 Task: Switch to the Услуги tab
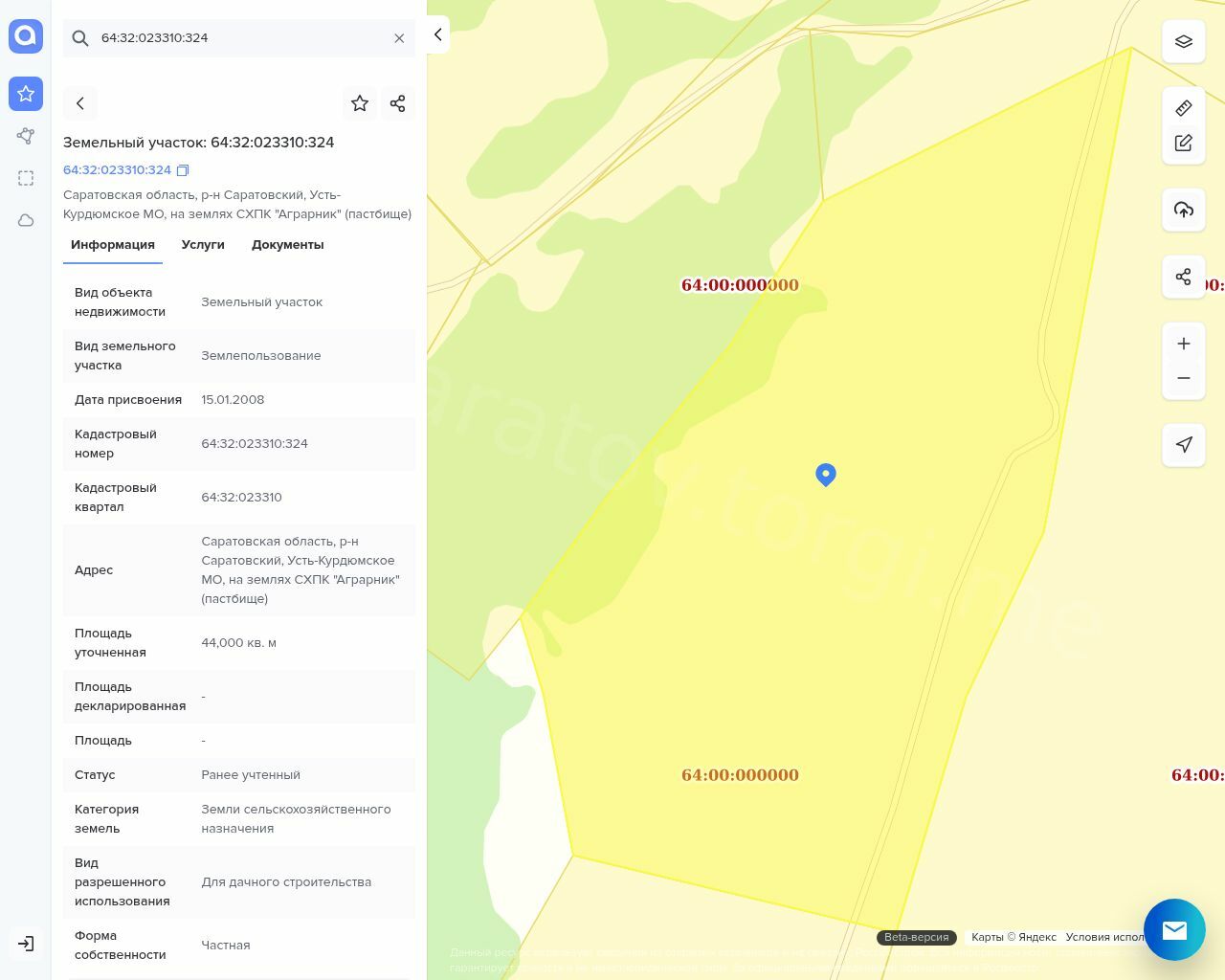203,245
